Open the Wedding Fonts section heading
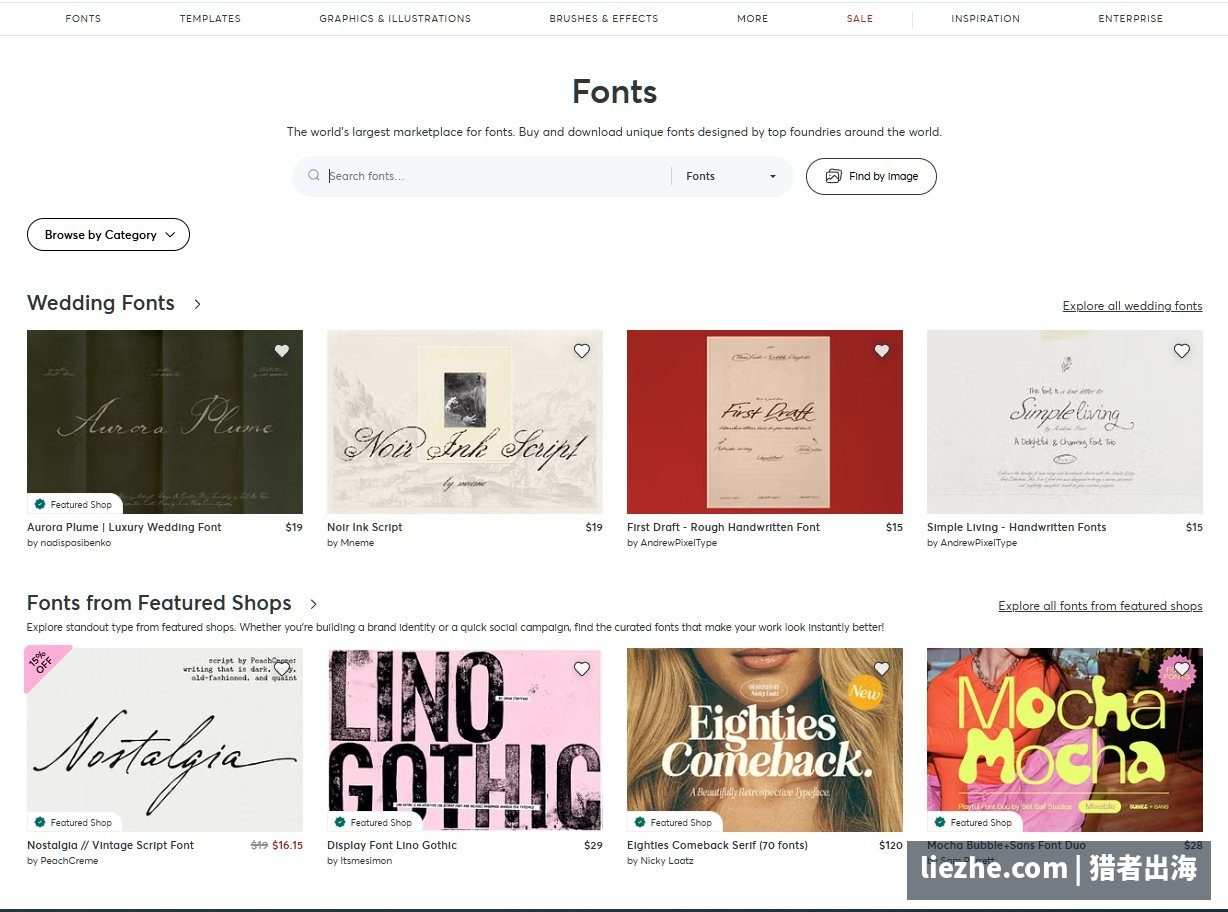This screenshot has width=1228, height=912. tap(101, 303)
